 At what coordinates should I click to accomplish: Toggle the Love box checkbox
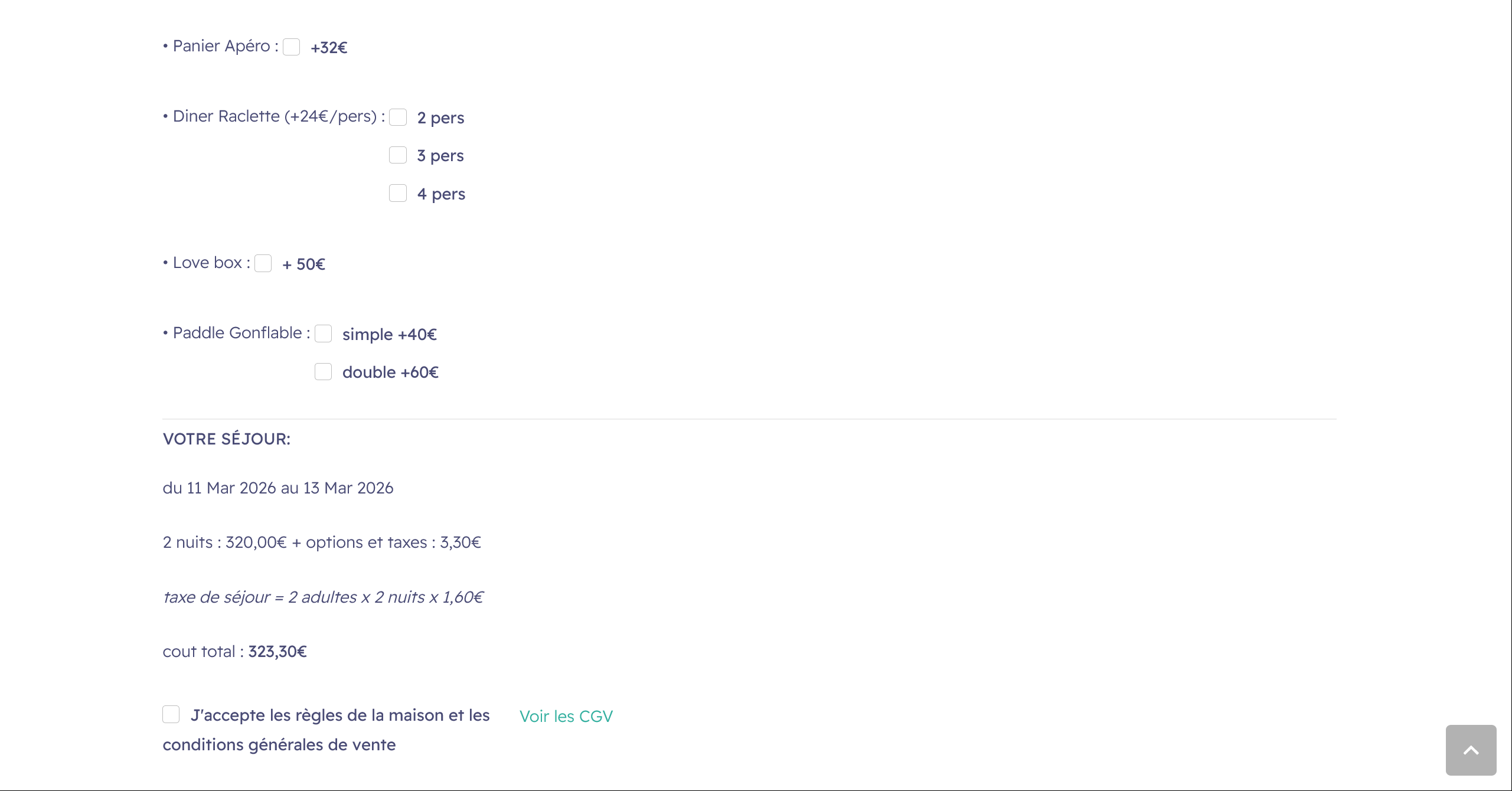tap(263, 264)
